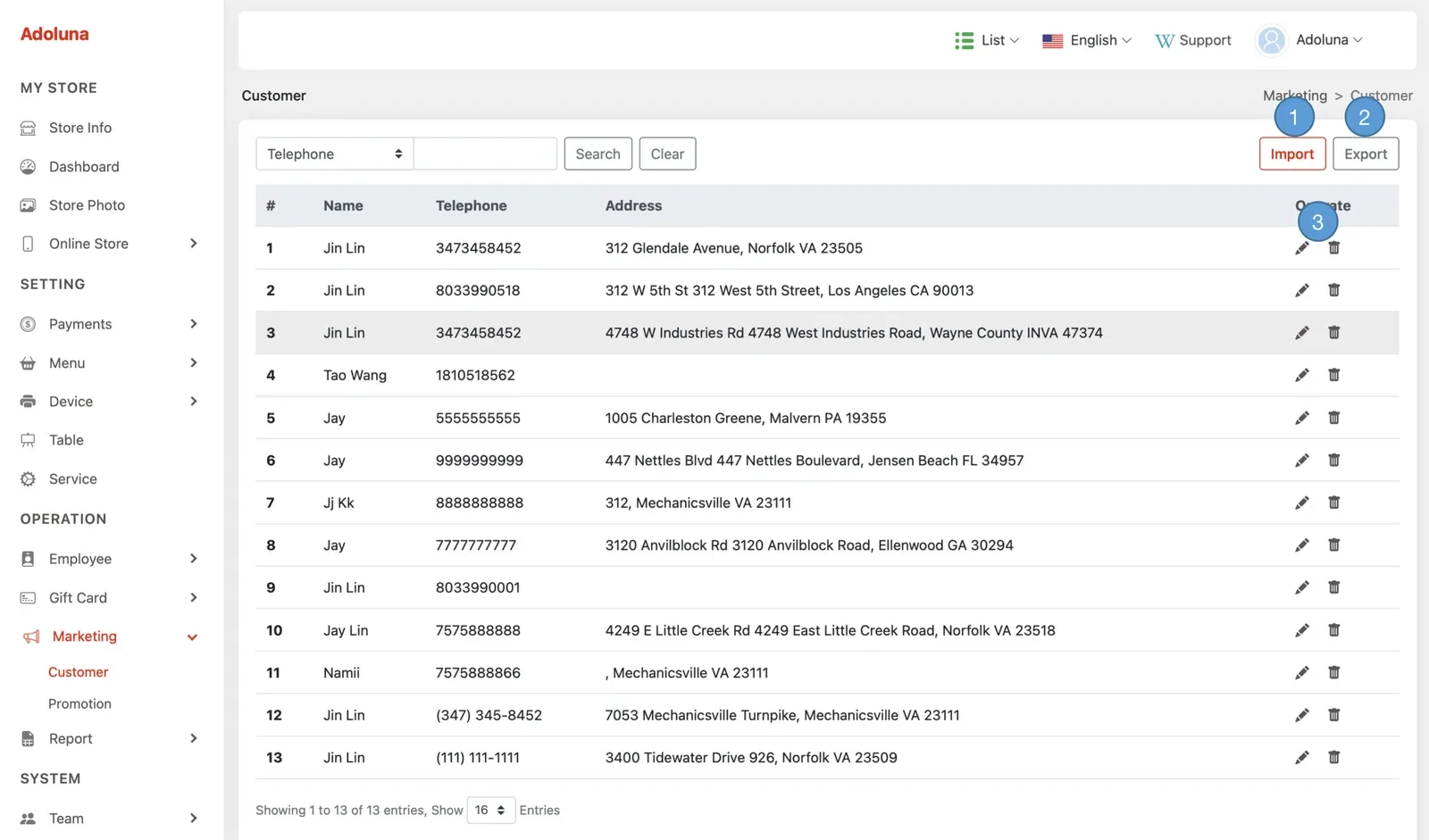Screen dimensions: 1429x840
Task: Click the Name column header
Action: tap(343, 205)
